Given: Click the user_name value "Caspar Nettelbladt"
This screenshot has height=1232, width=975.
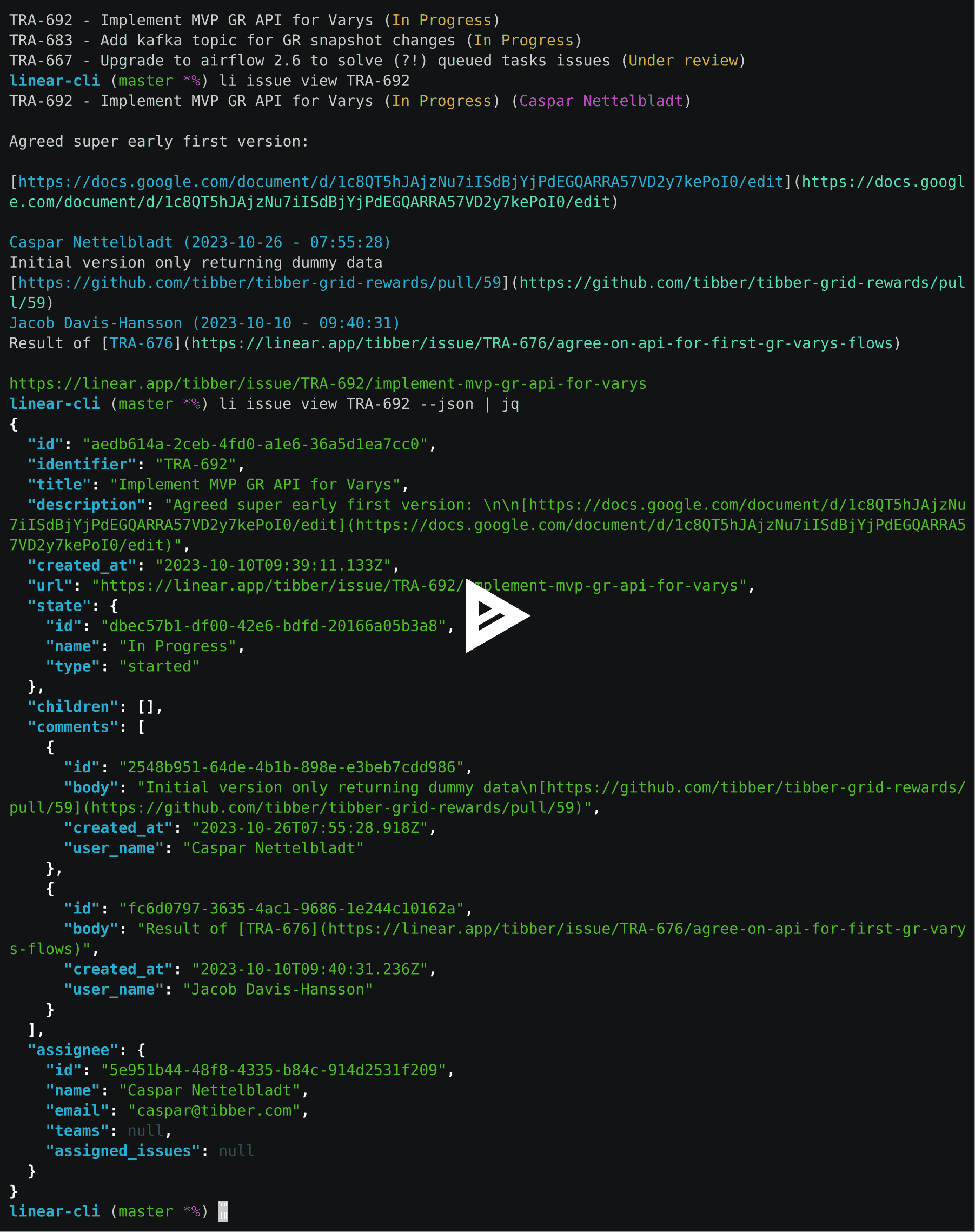Looking at the screenshot, I should pos(274,848).
